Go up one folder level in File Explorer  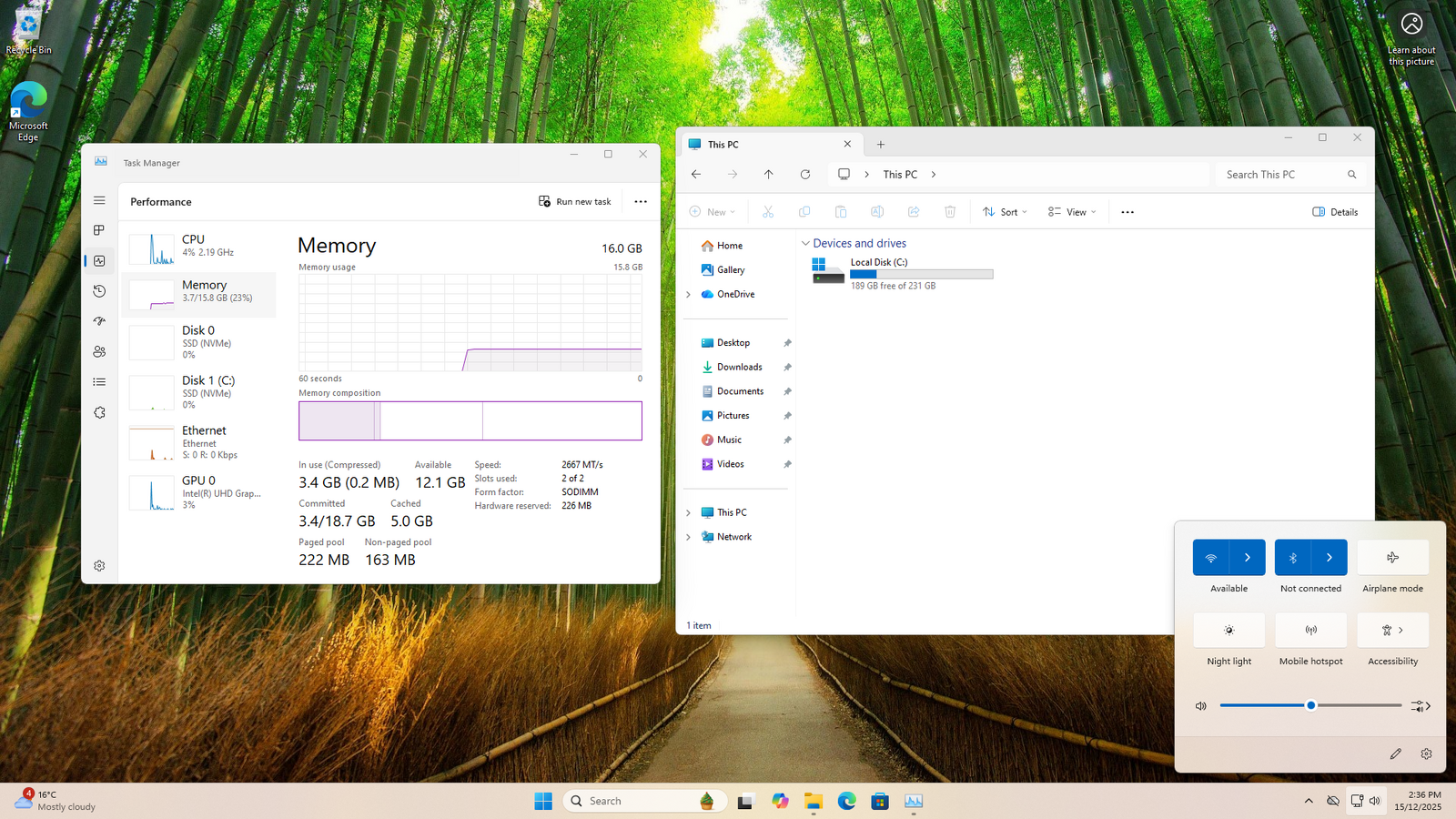[x=769, y=175]
